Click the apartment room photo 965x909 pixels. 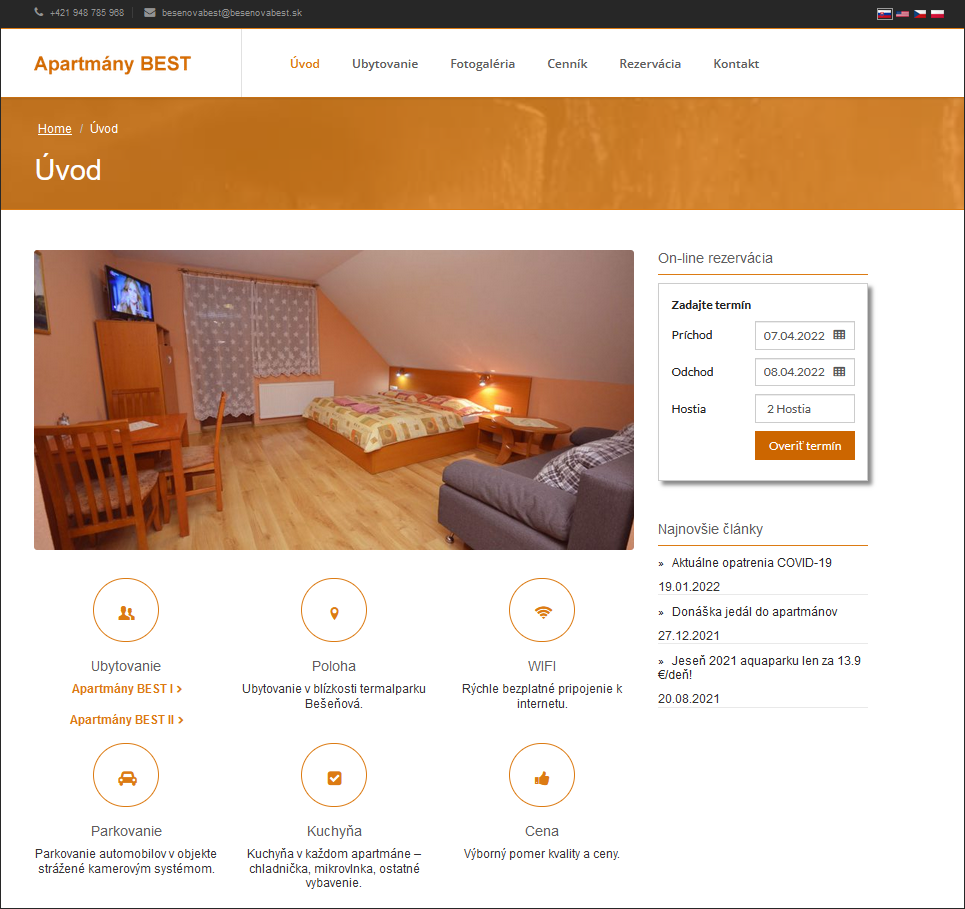(334, 399)
